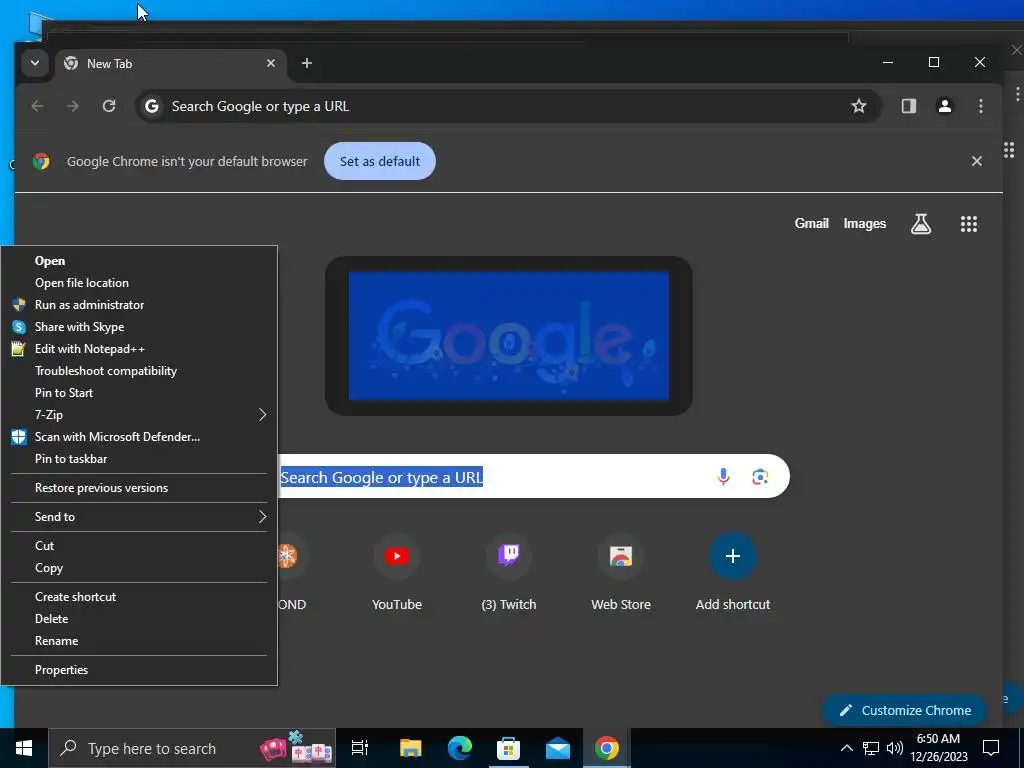
Task: Choose Open in the context menu
Action: (139, 261)
